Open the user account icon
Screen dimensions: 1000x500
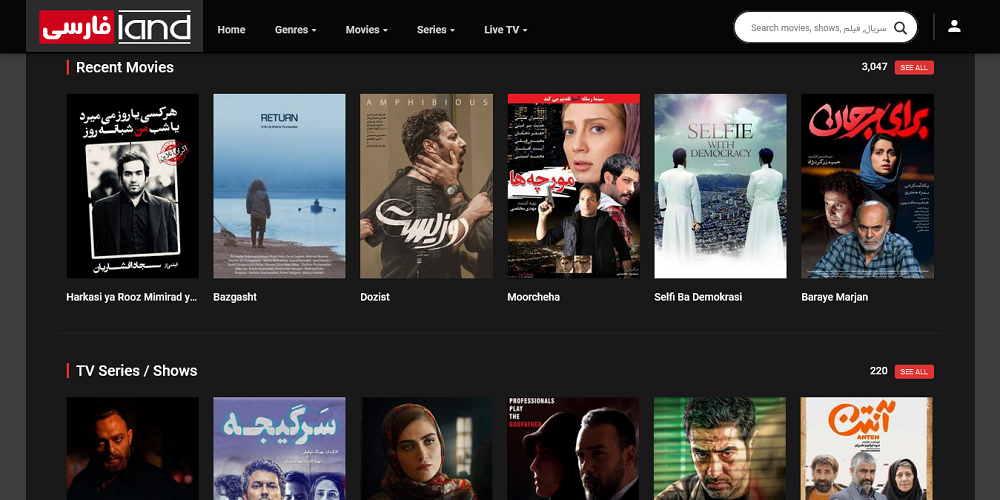point(954,26)
